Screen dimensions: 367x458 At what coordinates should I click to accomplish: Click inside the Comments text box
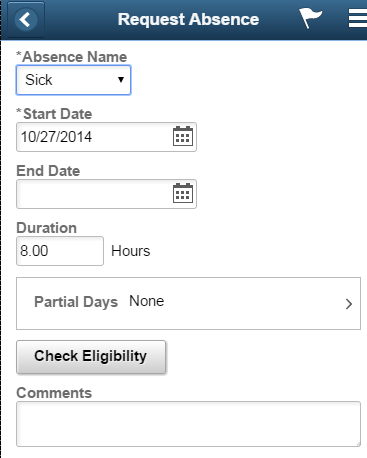click(188, 424)
